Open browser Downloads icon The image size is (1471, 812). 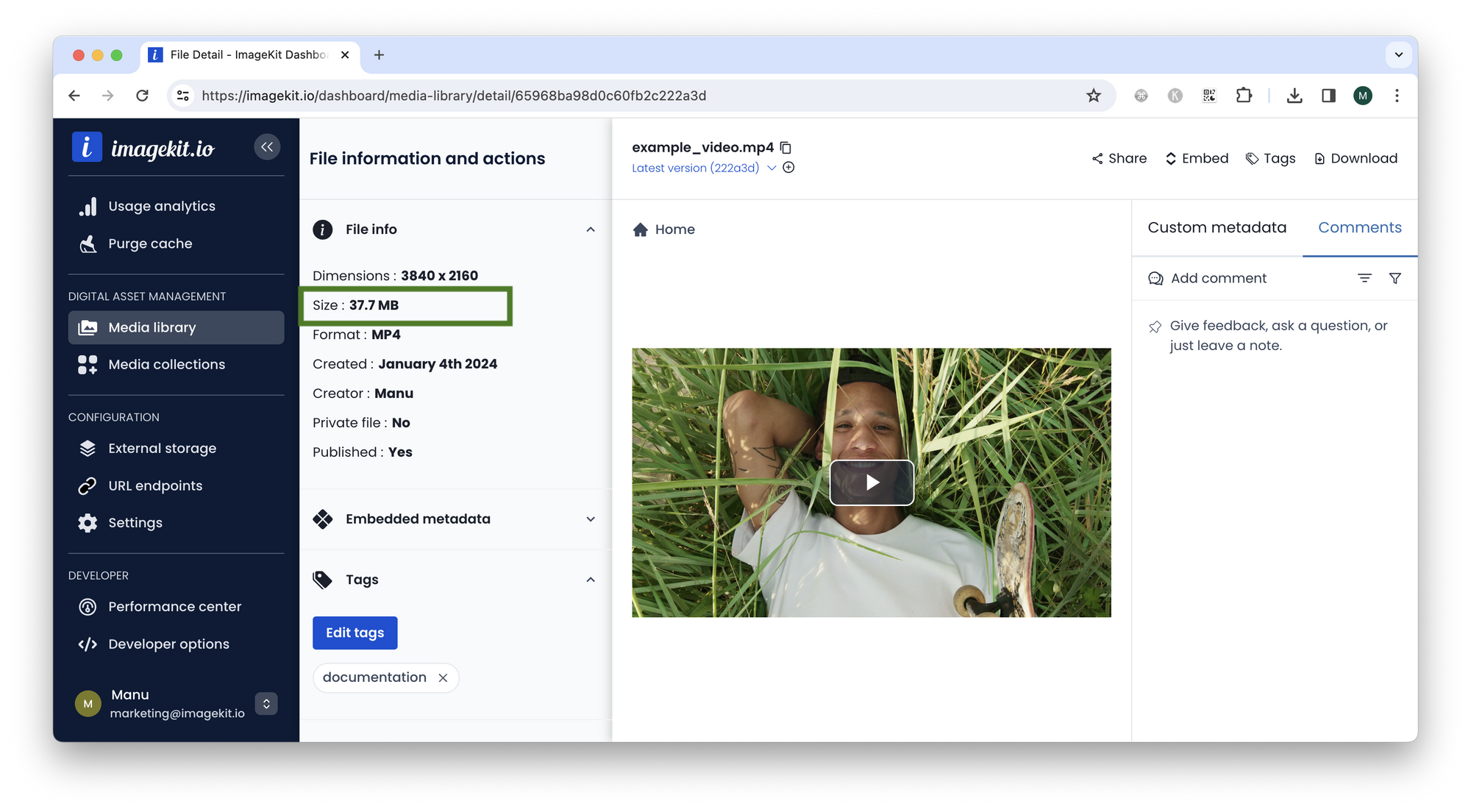pos(1294,96)
